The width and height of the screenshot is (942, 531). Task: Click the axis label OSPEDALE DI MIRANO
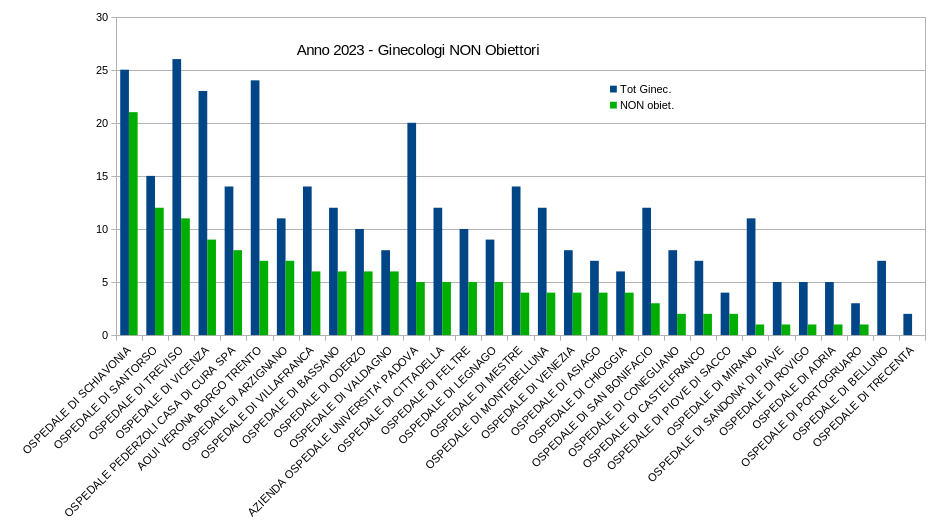(x=712, y=390)
